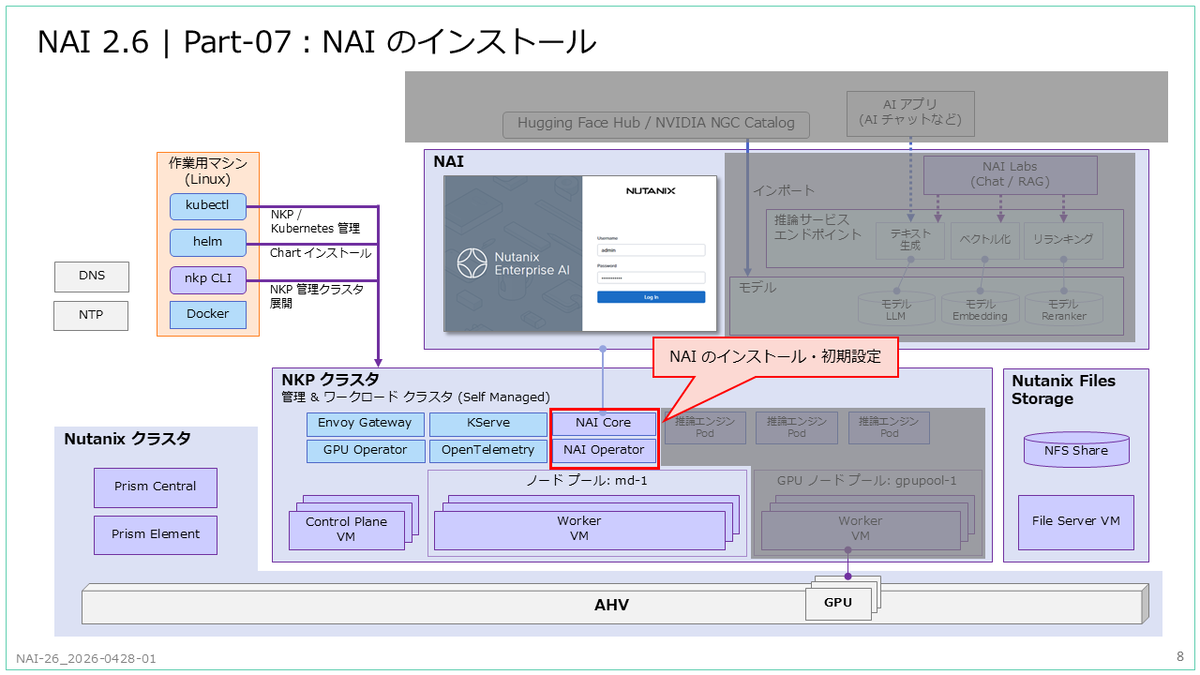1200x675 pixels.
Task: Click the Nutanix クラスタ heading
Action: pyautogui.click(x=127, y=439)
